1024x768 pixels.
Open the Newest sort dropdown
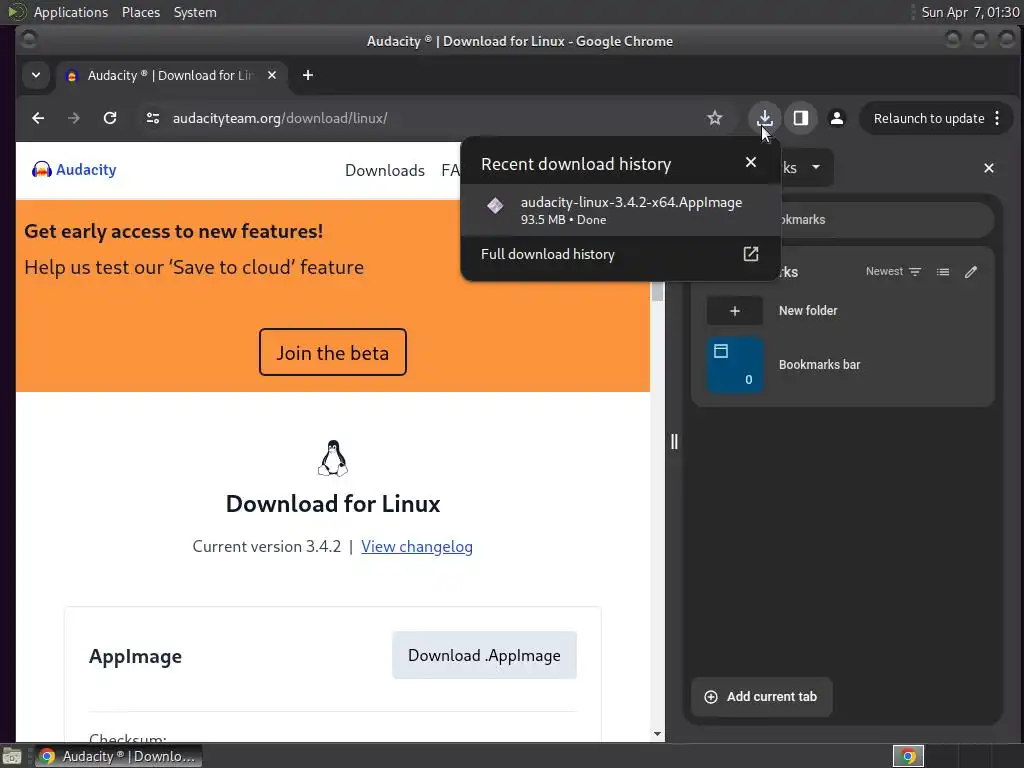[x=893, y=272]
